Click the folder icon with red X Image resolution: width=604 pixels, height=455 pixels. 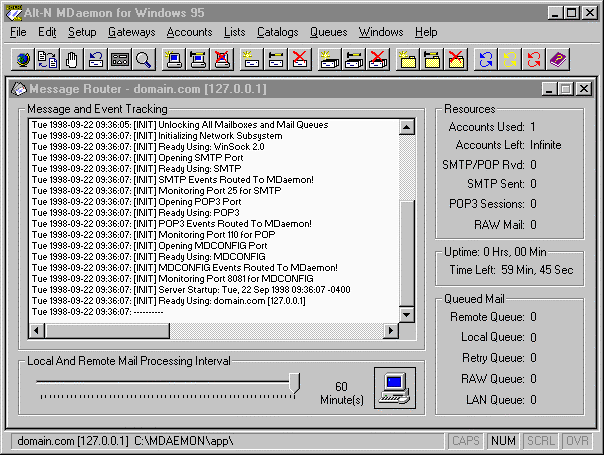tap(456, 59)
